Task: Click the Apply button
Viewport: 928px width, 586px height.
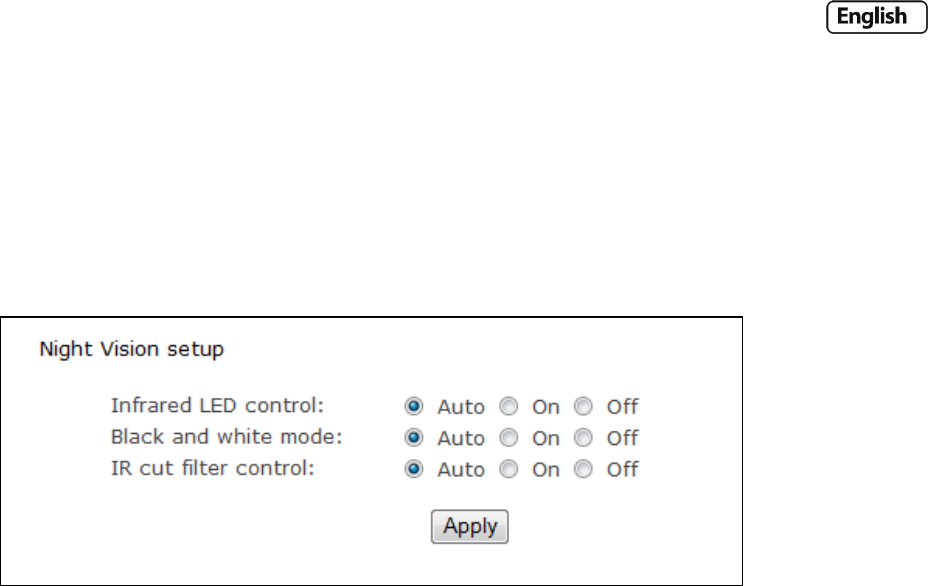Action: pyautogui.click(x=470, y=526)
